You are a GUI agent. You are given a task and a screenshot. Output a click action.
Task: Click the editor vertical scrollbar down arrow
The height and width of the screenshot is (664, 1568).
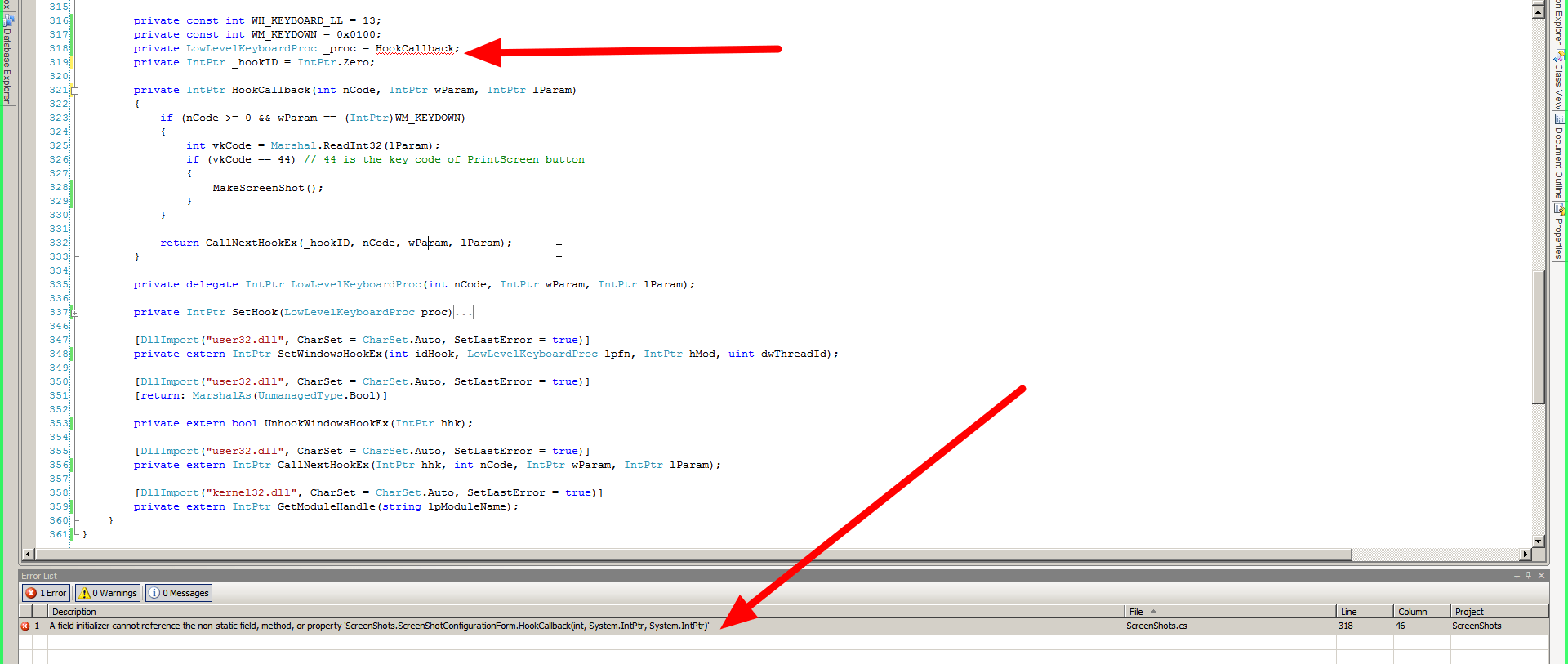click(1539, 541)
